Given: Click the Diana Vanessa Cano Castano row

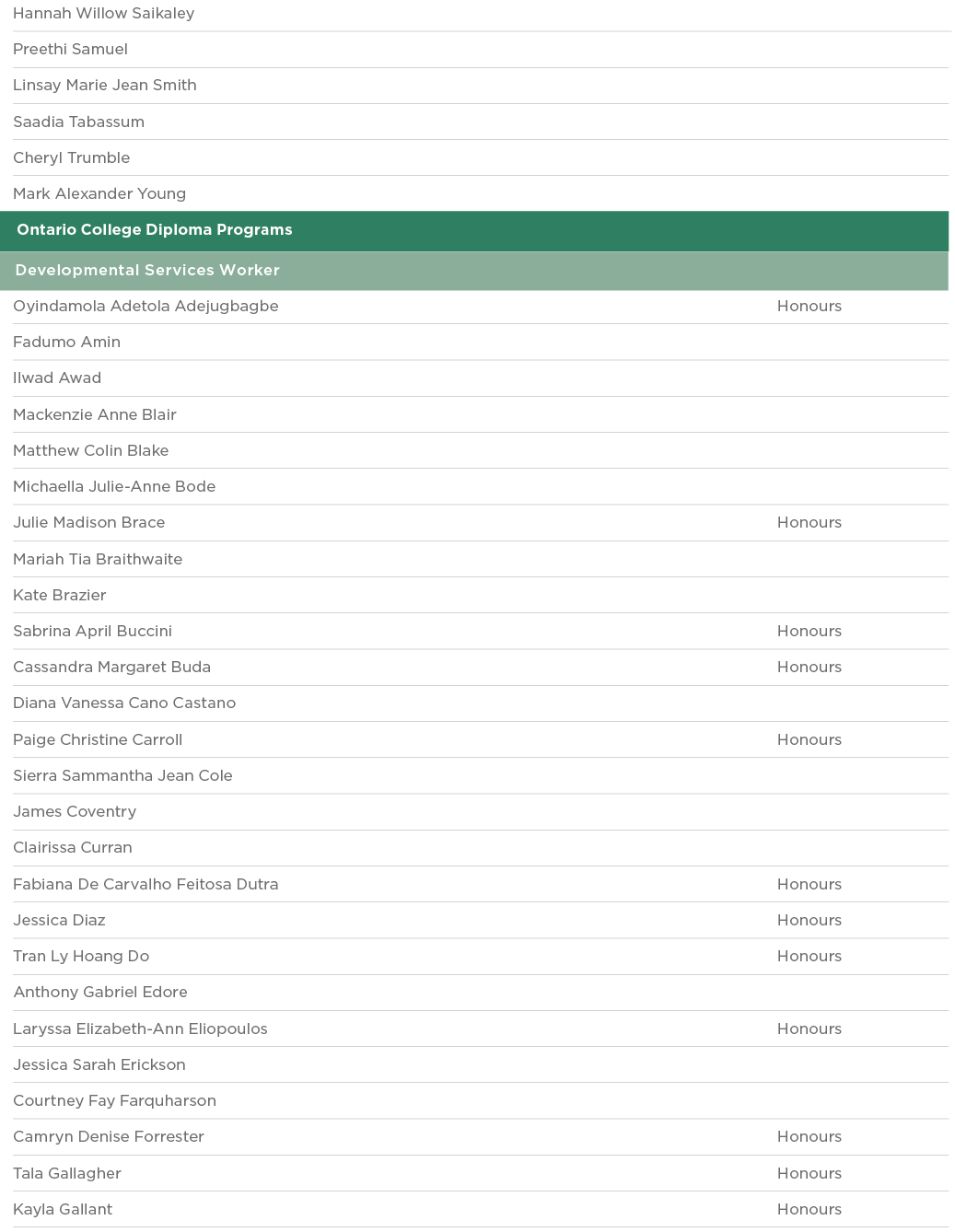Looking at the screenshot, I should (124, 703).
